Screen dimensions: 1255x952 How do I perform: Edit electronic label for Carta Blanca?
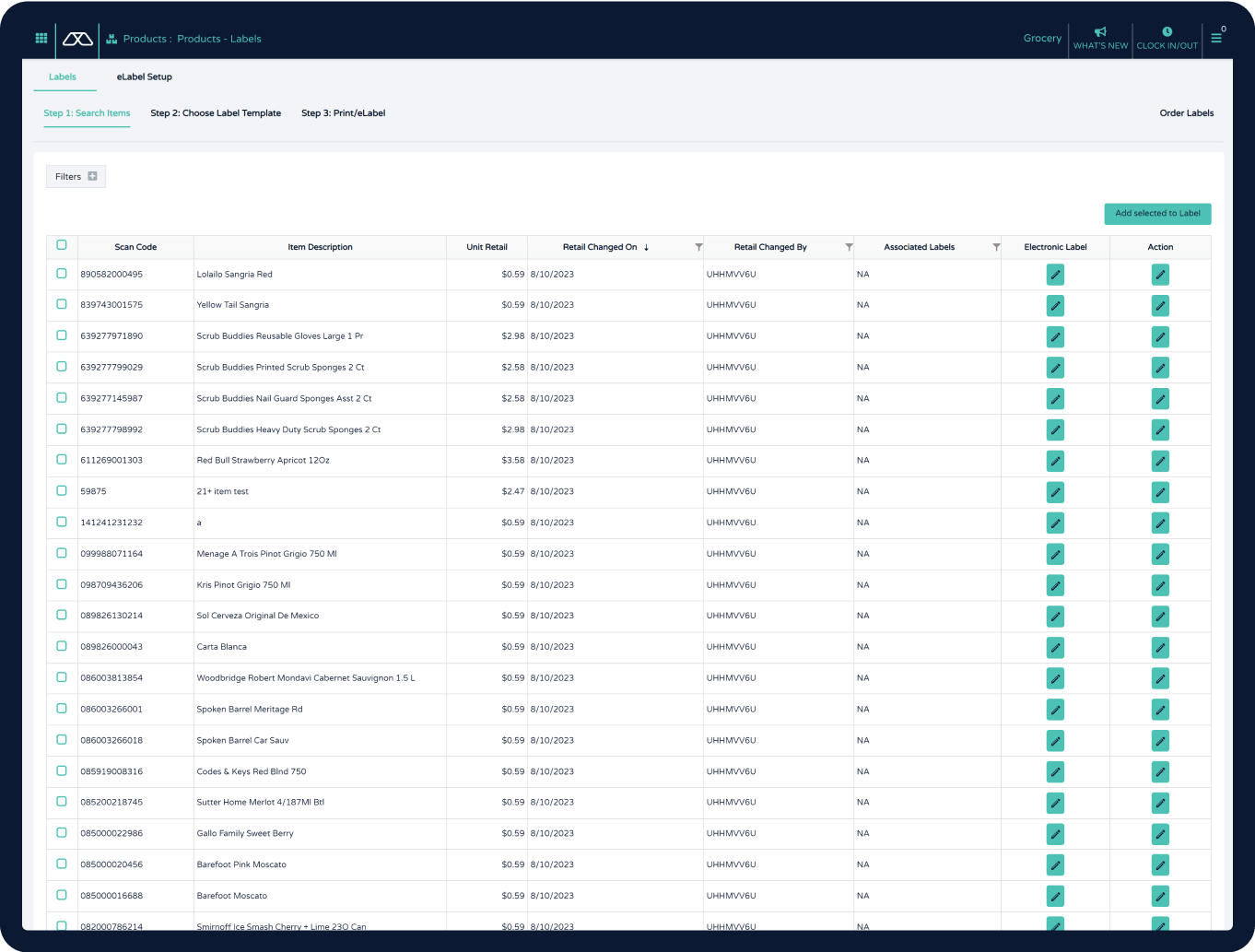pyautogui.click(x=1055, y=648)
